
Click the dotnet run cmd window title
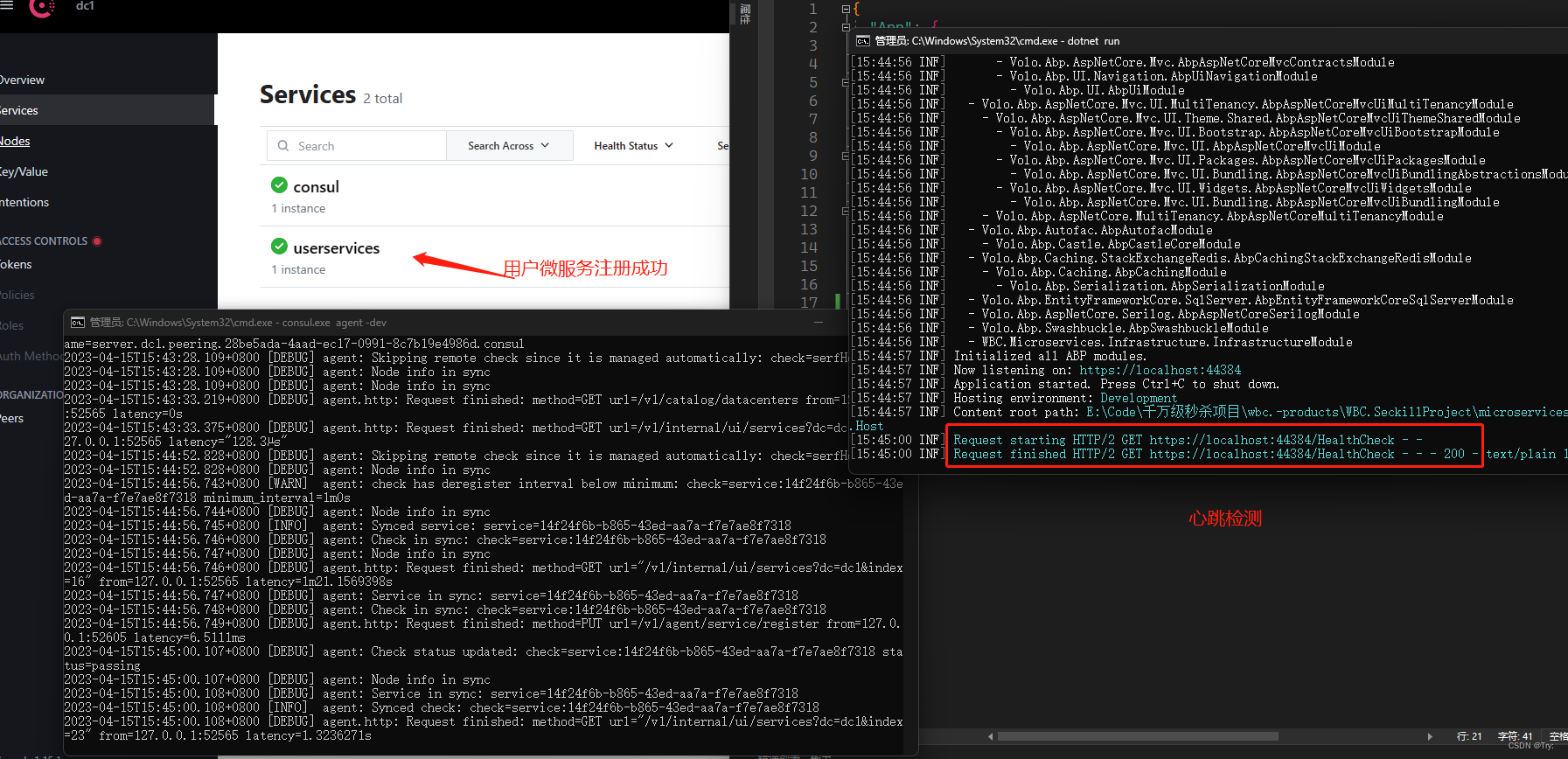click(x=997, y=41)
